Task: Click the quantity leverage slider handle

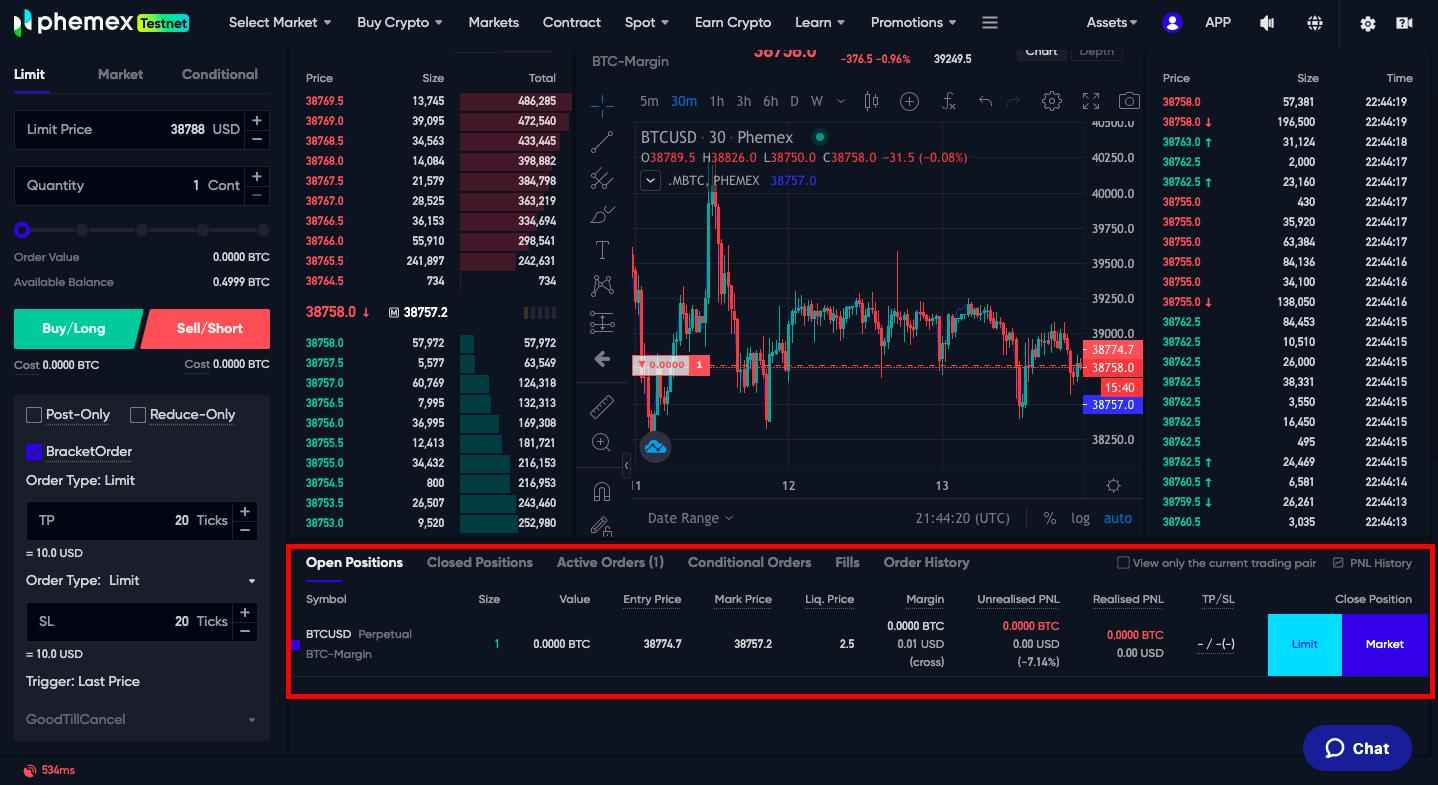Action: click(x=22, y=230)
